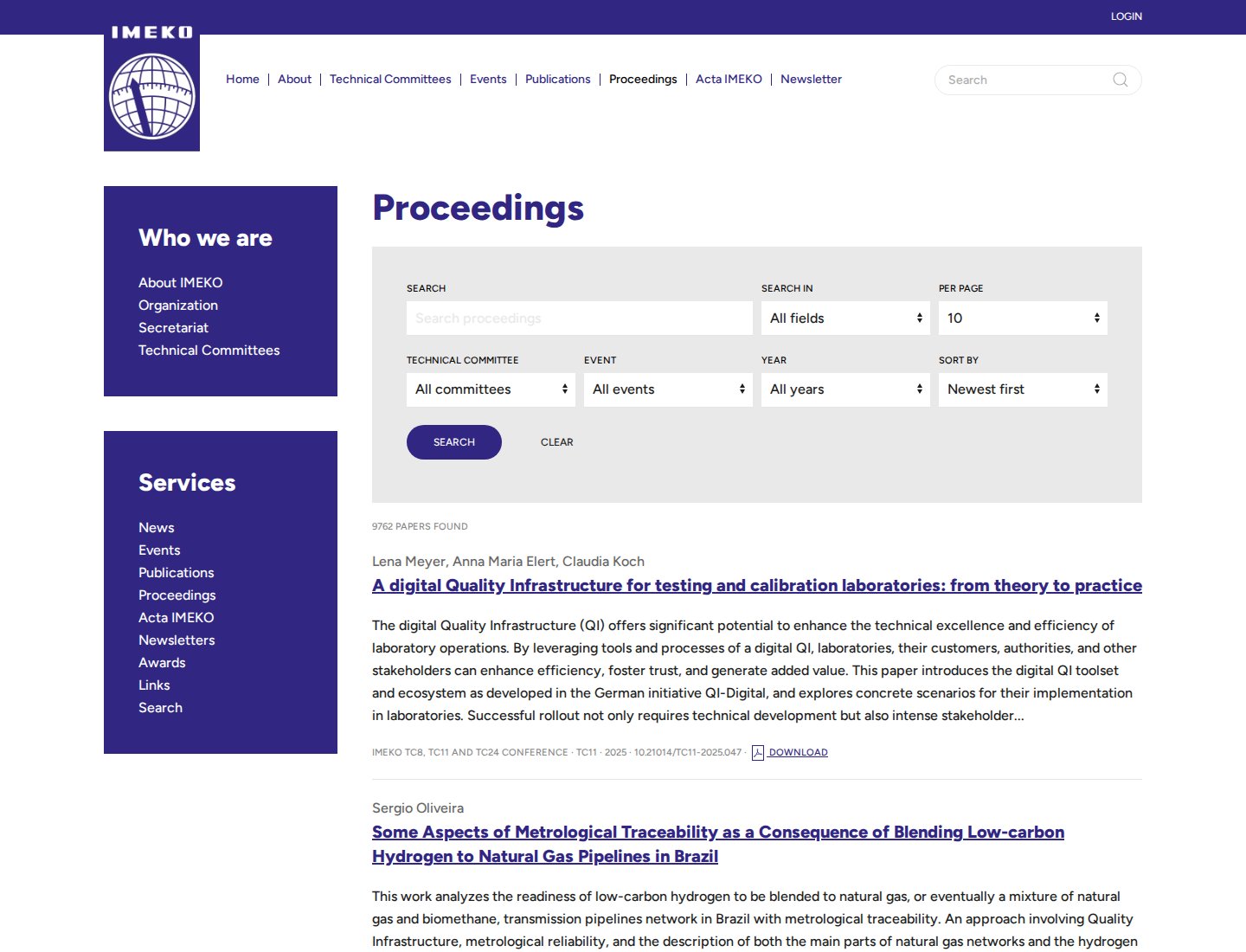The width and height of the screenshot is (1246, 952).
Task: Open Newsletters under Services
Action: click(x=177, y=640)
